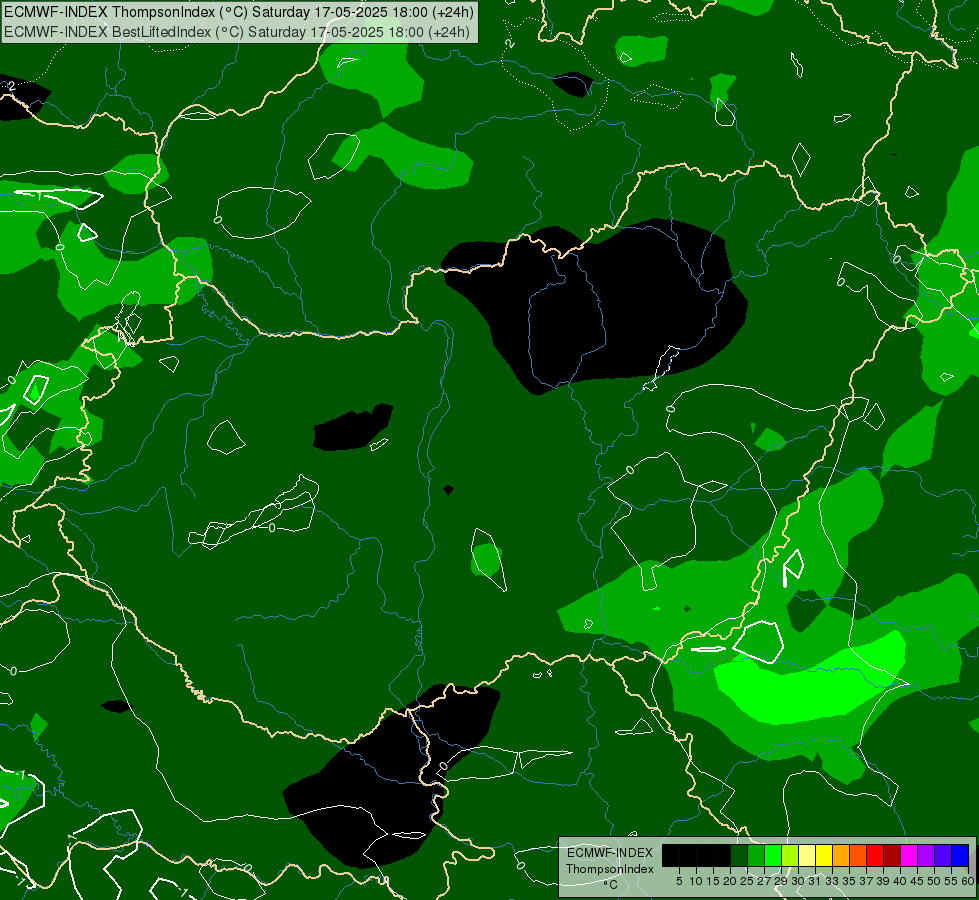Select the magenta 40–45 legend swatch

[909, 855]
